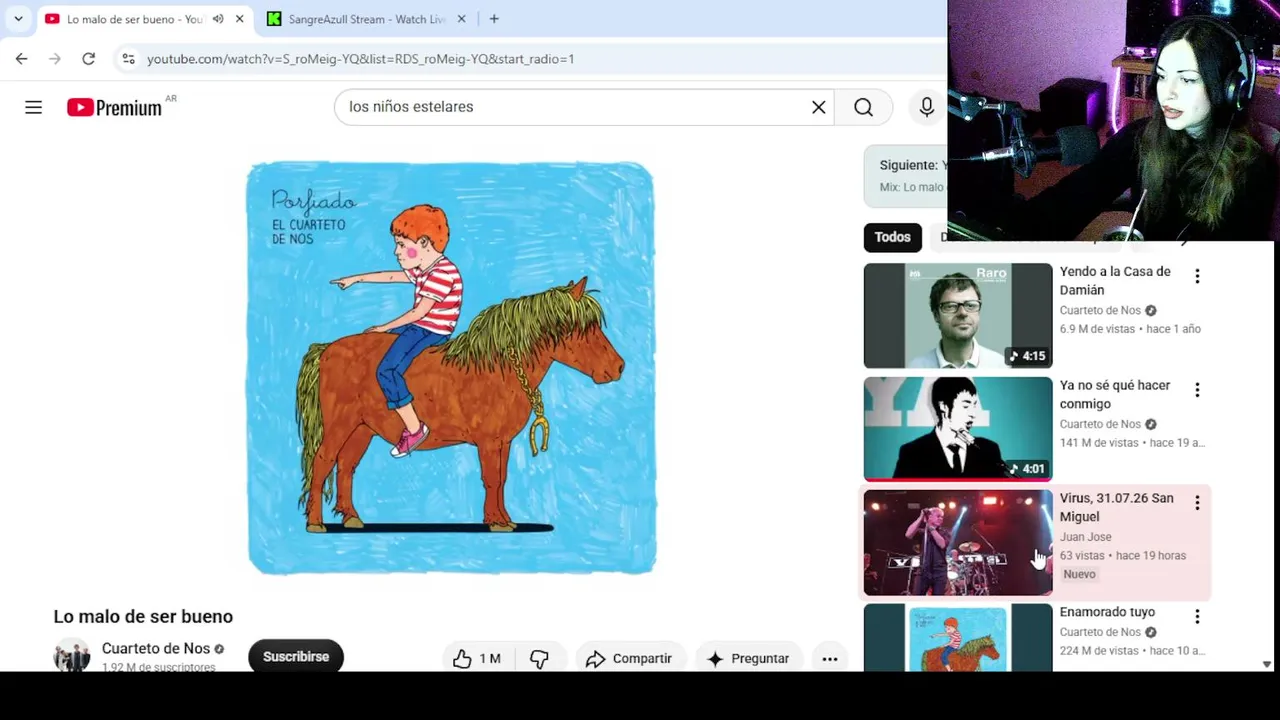Click the Nuevo badge on the Virus video
The height and width of the screenshot is (720, 1280).
(1080, 574)
